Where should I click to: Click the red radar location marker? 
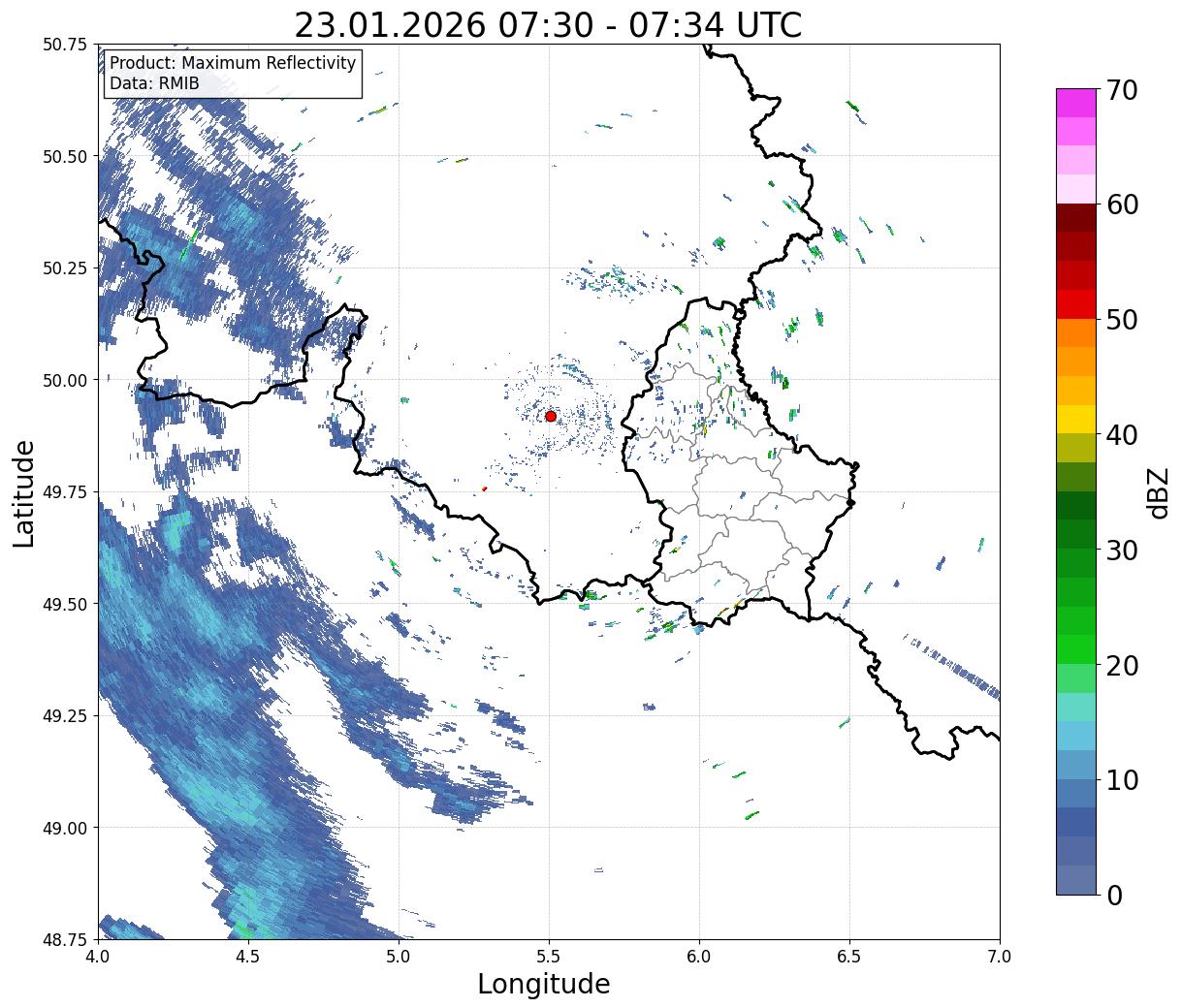tap(550, 416)
